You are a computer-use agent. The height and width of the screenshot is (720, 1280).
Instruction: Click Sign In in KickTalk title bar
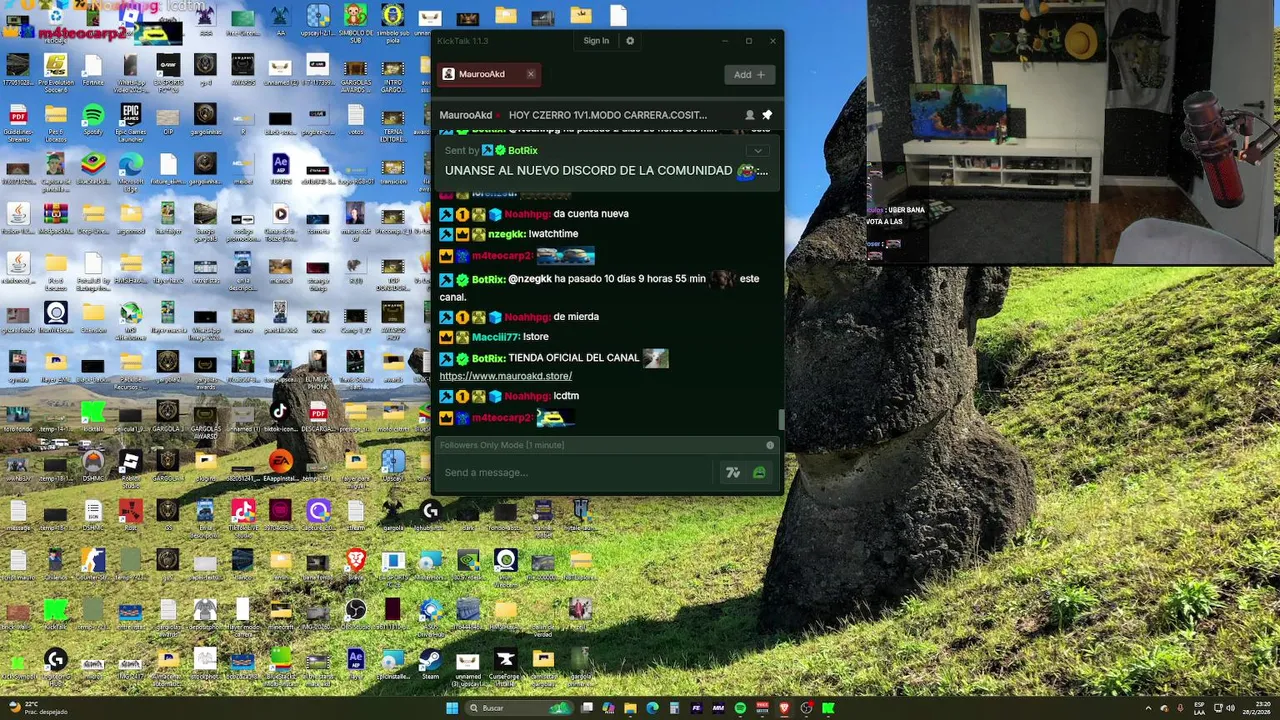point(596,41)
